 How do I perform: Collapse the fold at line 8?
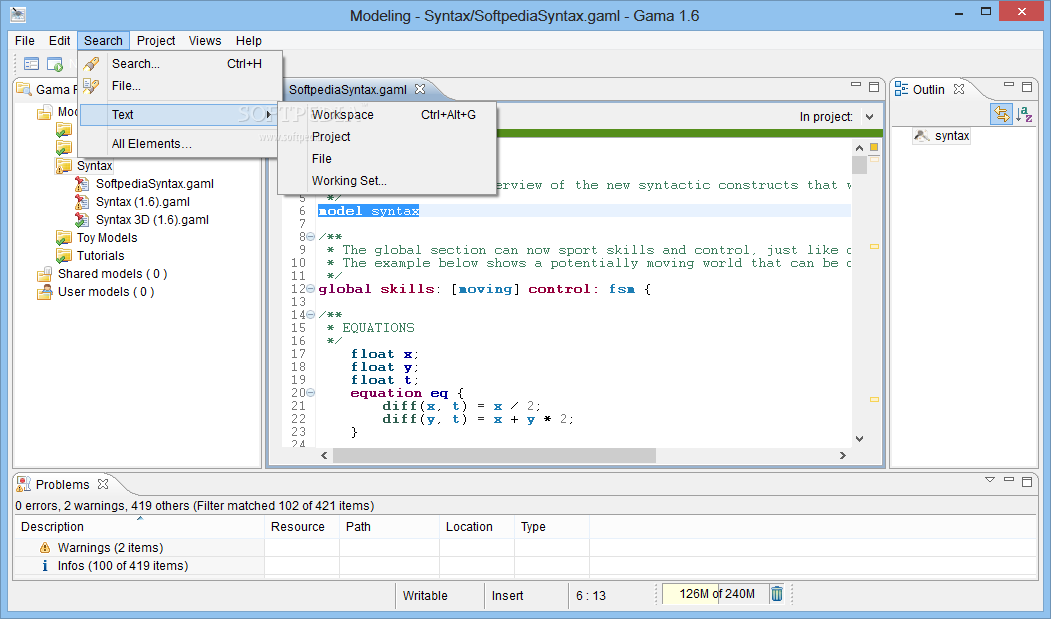(x=310, y=237)
